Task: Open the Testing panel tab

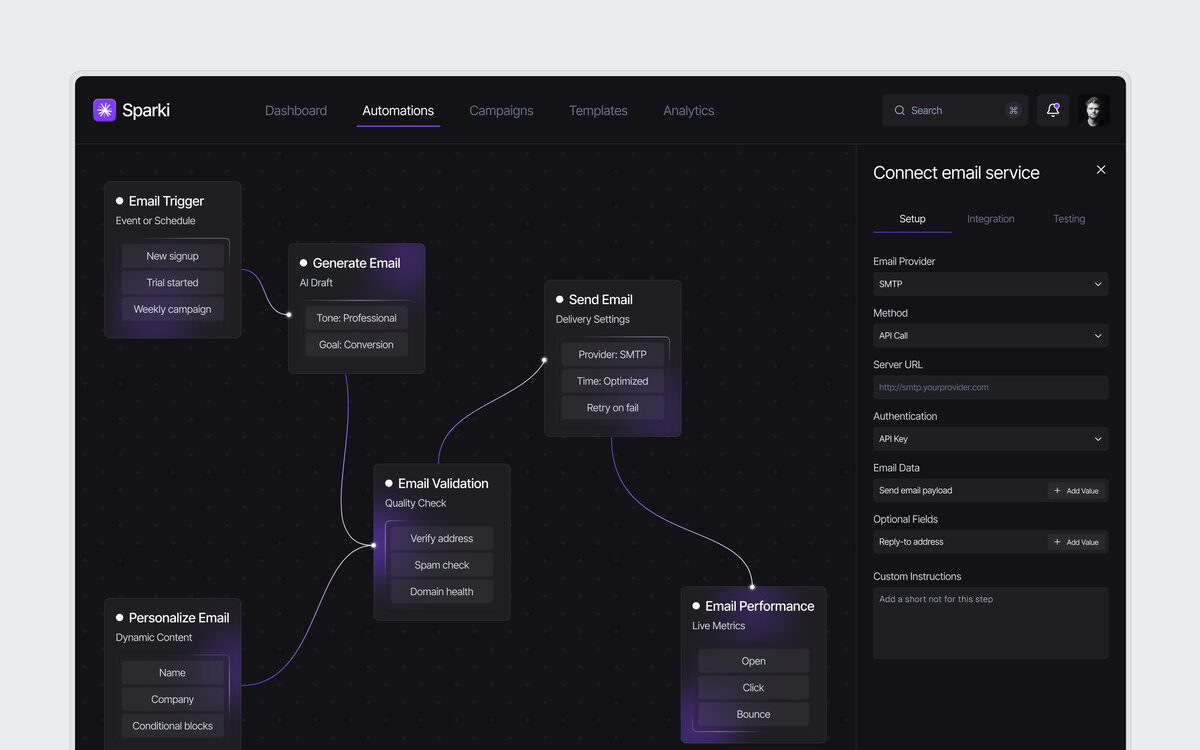Action: point(1069,219)
